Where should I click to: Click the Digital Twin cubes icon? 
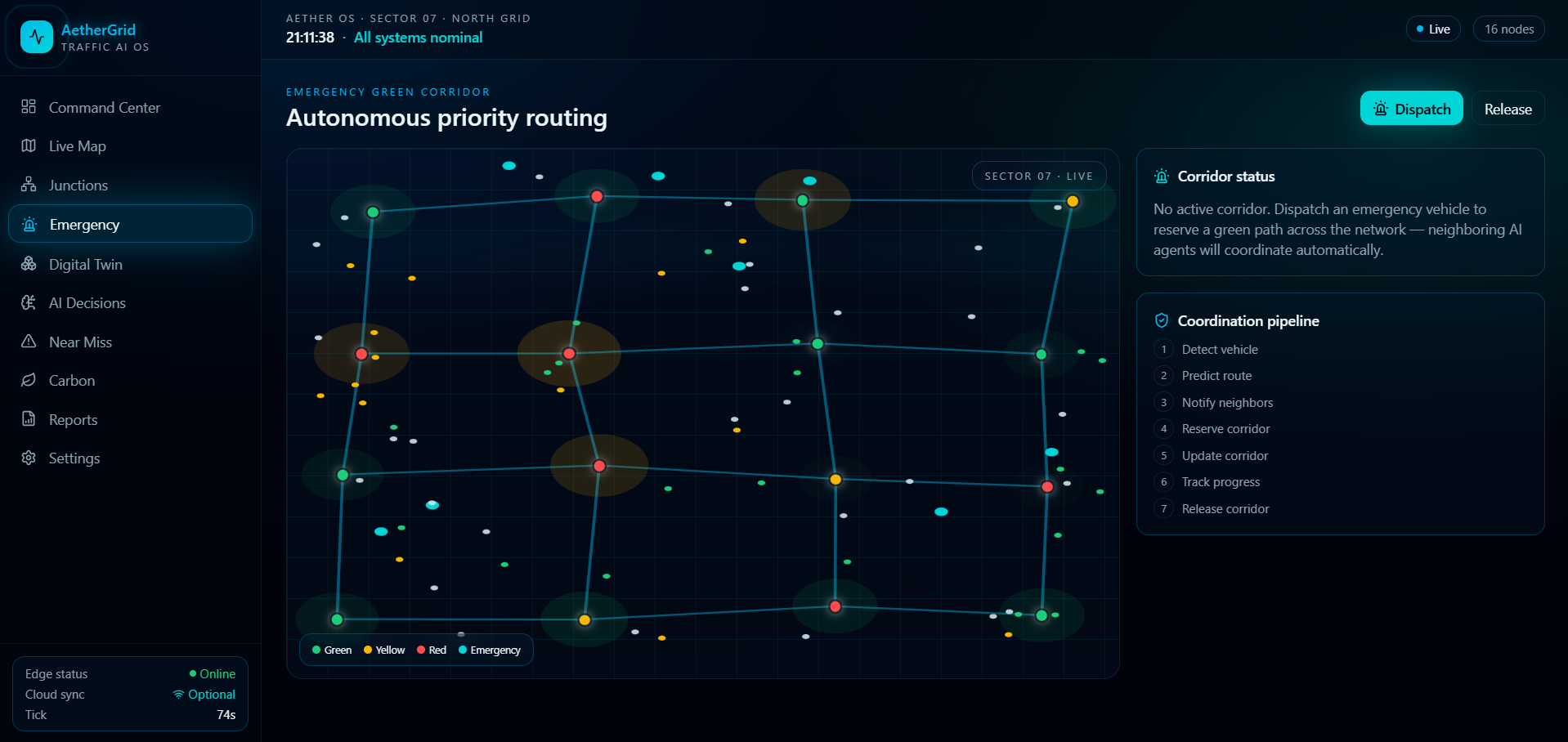(x=29, y=264)
